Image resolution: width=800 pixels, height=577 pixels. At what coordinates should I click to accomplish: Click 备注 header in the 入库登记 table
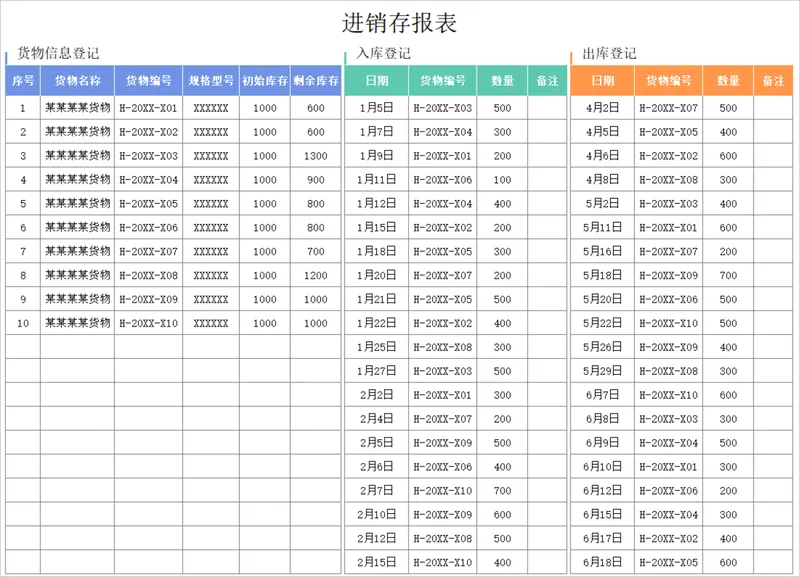(547, 81)
